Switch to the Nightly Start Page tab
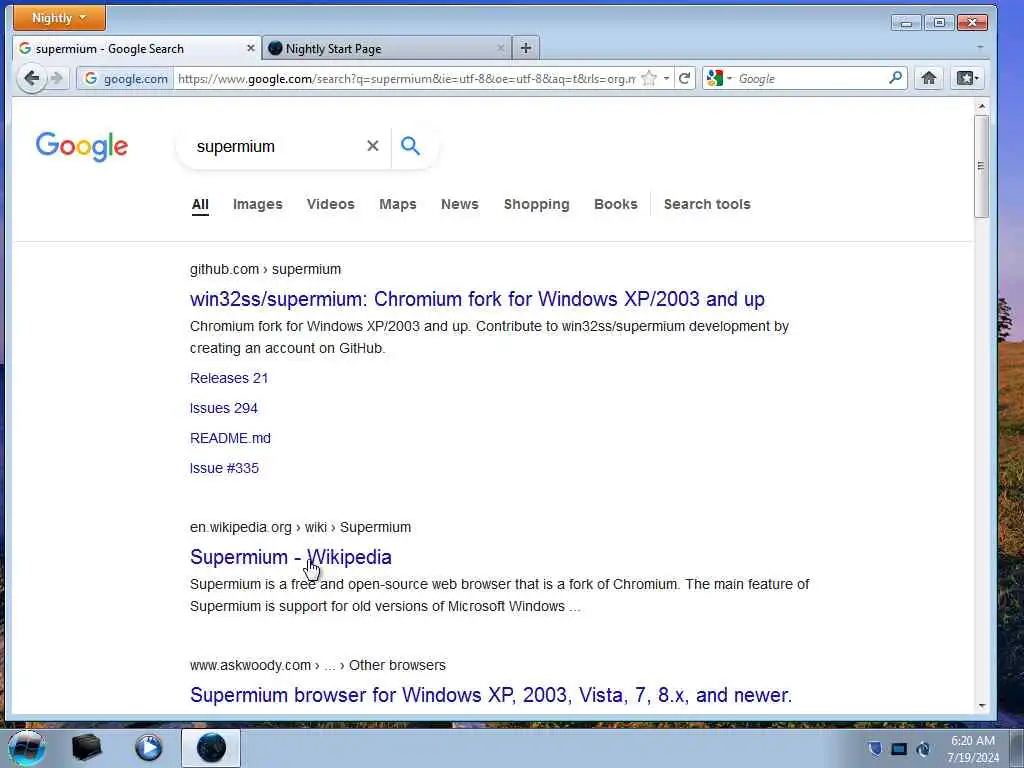Screen dimensions: 1024x768 point(387,48)
